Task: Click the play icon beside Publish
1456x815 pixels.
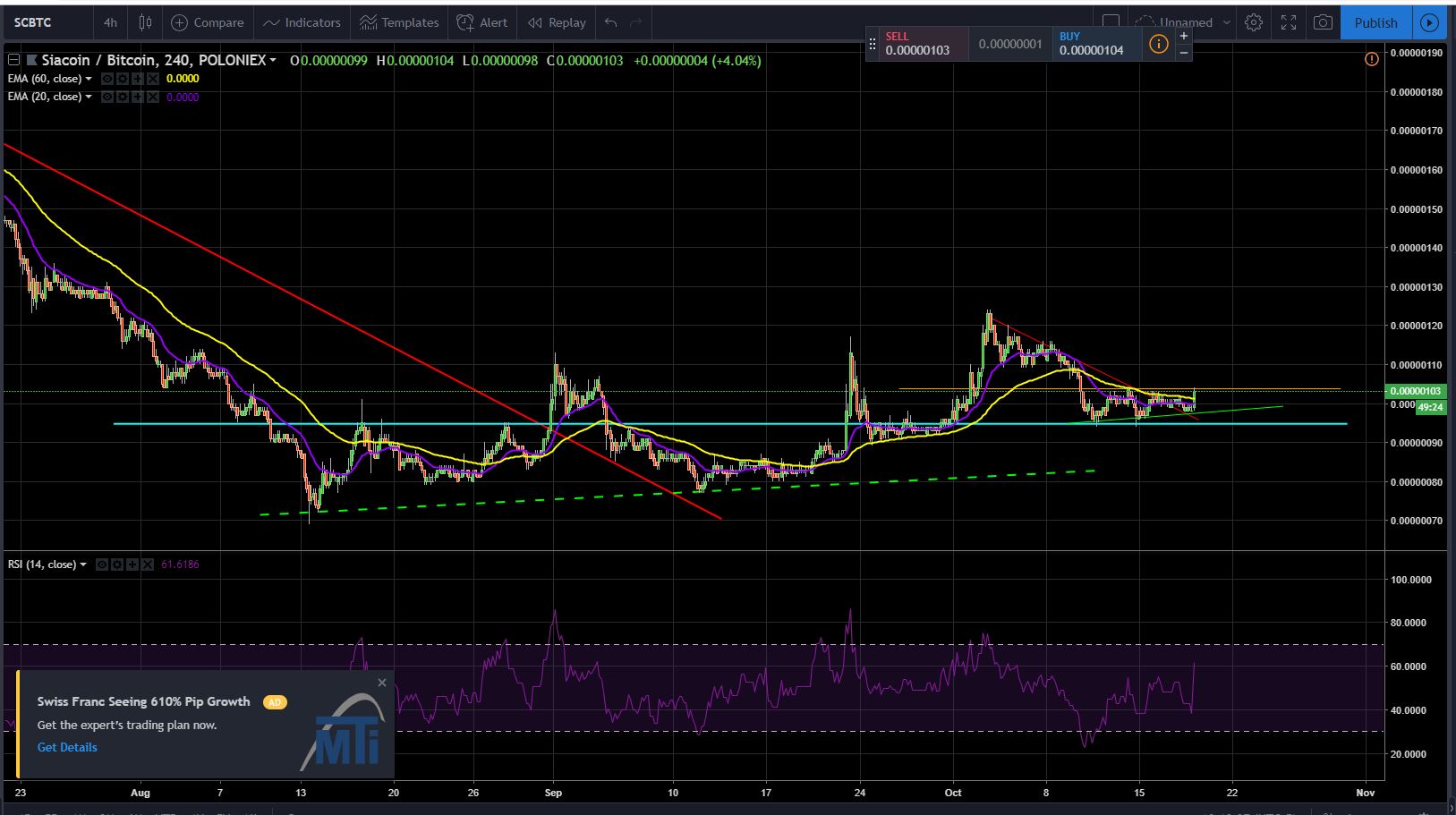Action: coord(1430,22)
